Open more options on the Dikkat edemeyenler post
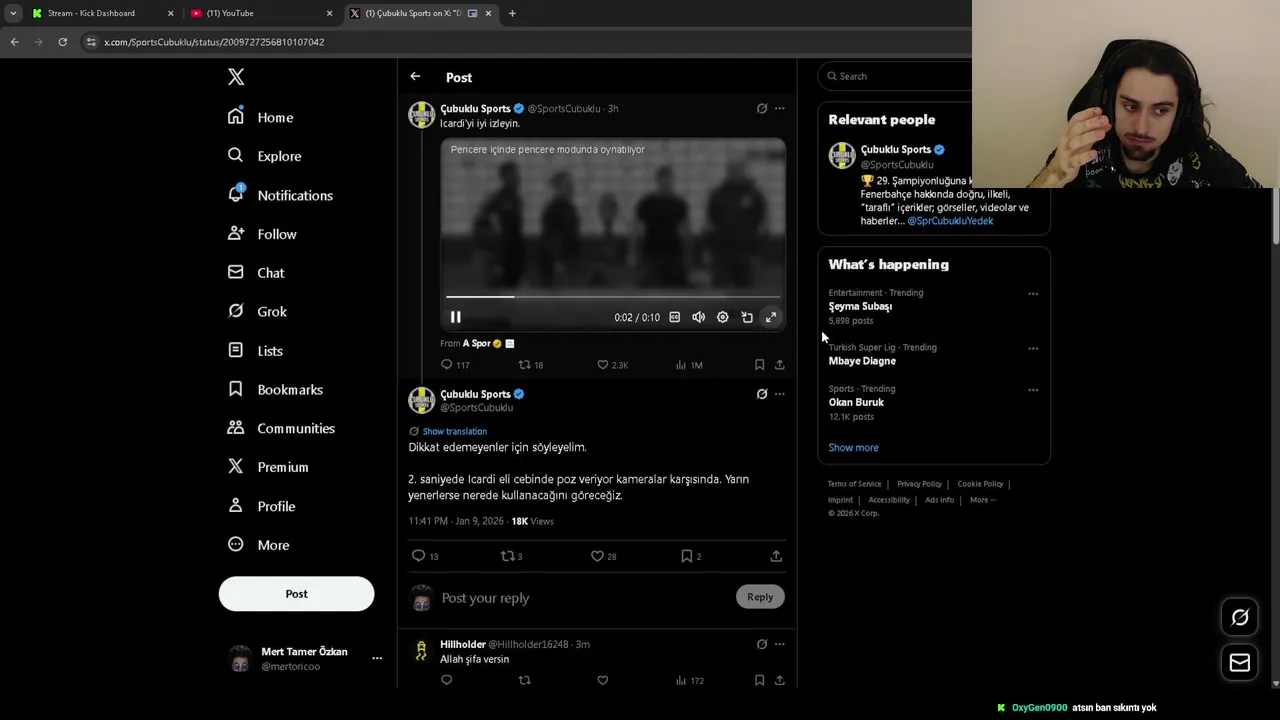1280x720 pixels. point(780,394)
